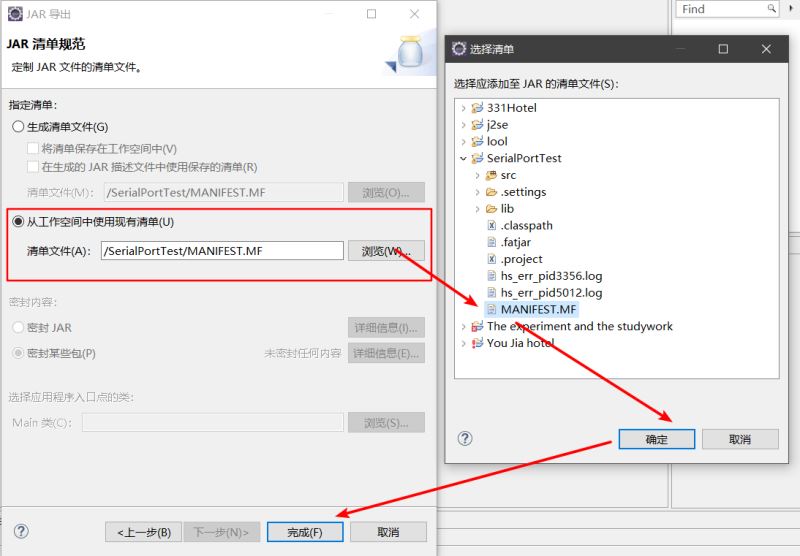Click the 详细信息(I) button

[386, 327]
